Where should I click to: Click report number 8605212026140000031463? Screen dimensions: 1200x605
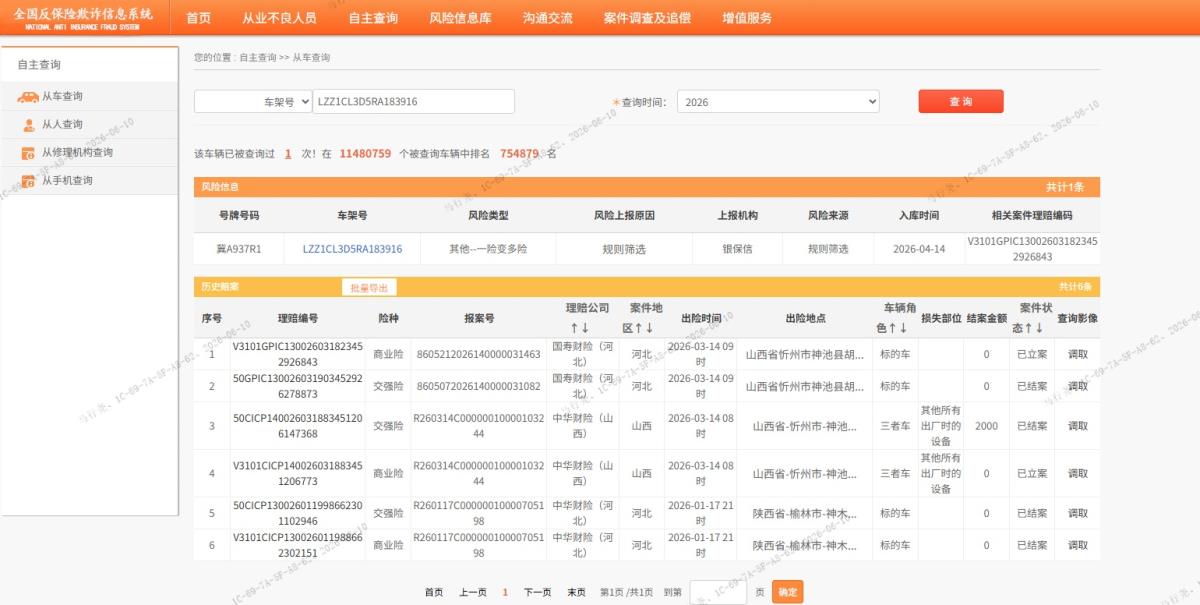(x=478, y=354)
